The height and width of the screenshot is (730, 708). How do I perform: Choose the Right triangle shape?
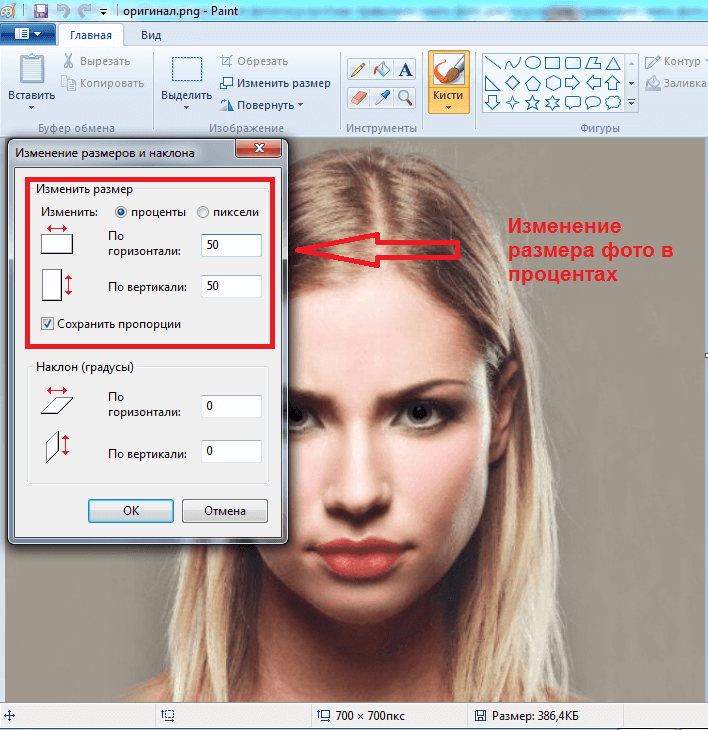pyautogui.click(x=492, y=83)
